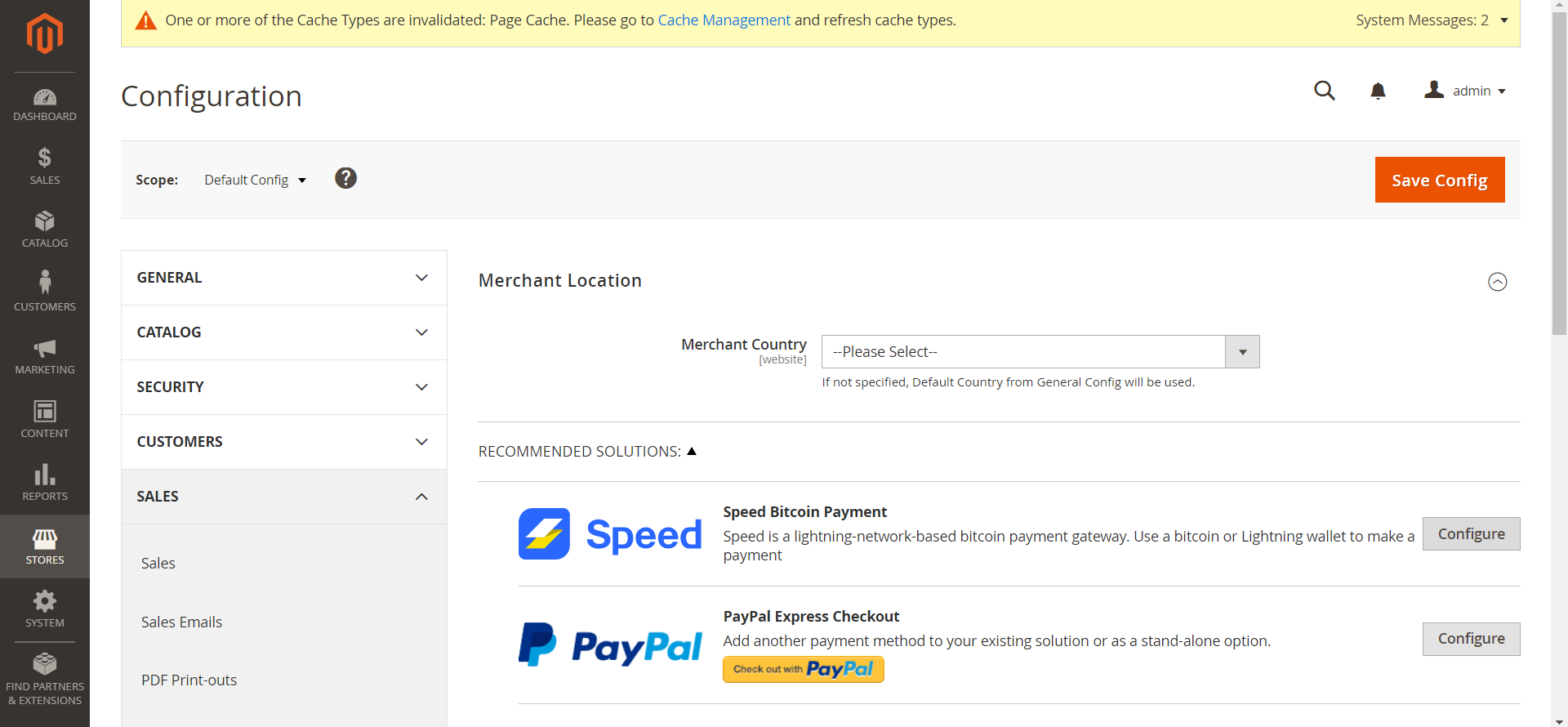
Task: Click the Speed payment logo
Action: (x=610, y=534)
